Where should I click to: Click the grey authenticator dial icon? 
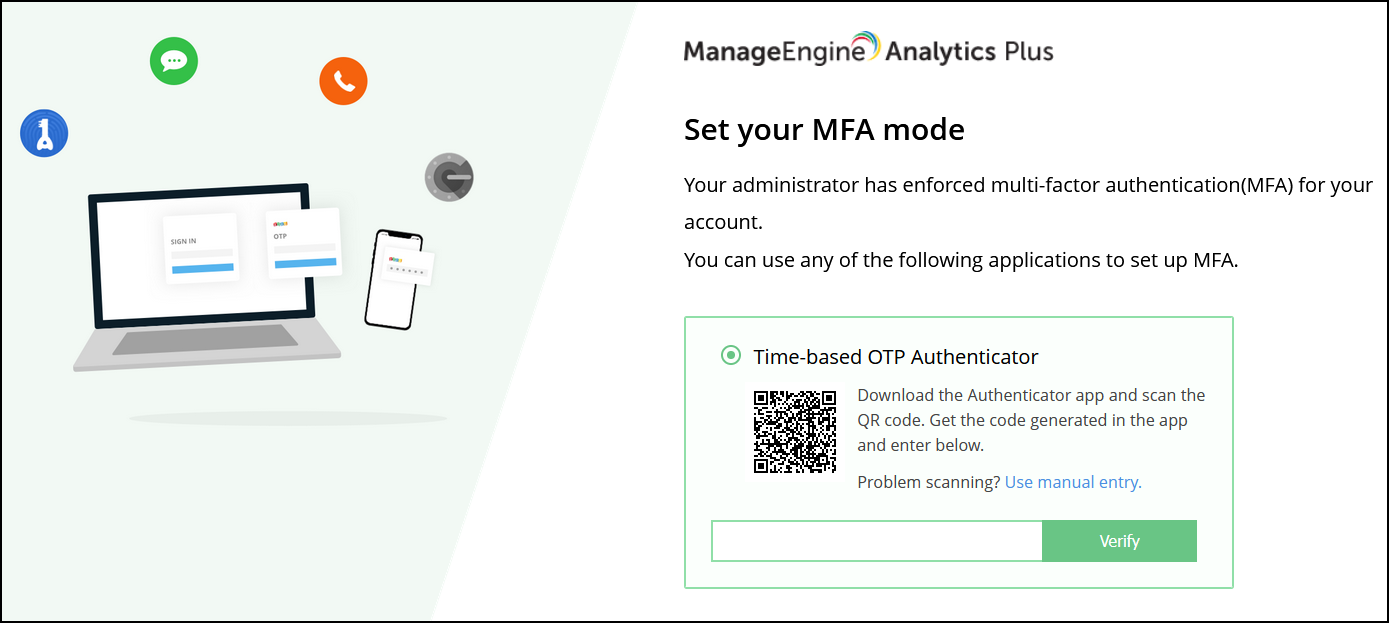pyautogui.click(x=448, y=178)
